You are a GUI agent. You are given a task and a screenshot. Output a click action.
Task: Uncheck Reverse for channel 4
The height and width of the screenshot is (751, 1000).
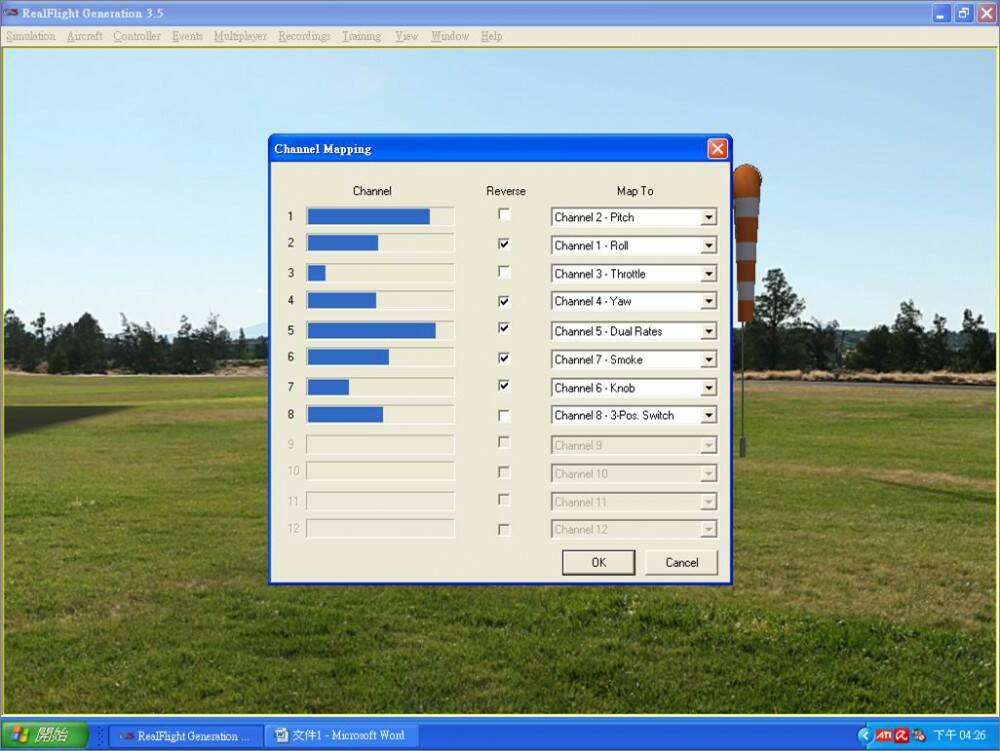click(x=504, y=301)
